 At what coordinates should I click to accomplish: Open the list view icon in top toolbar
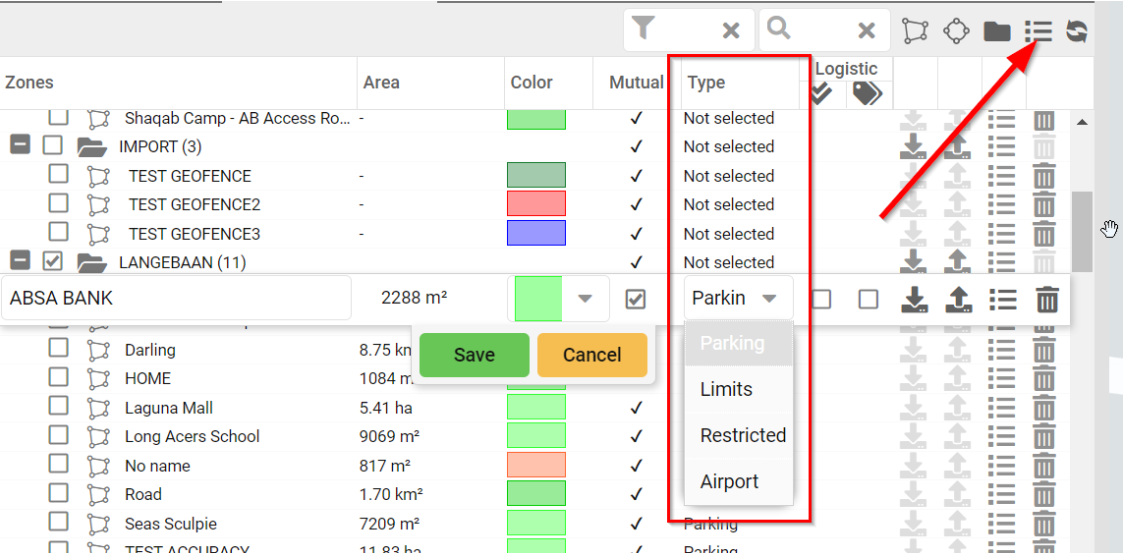click(x=1039, y=31)
